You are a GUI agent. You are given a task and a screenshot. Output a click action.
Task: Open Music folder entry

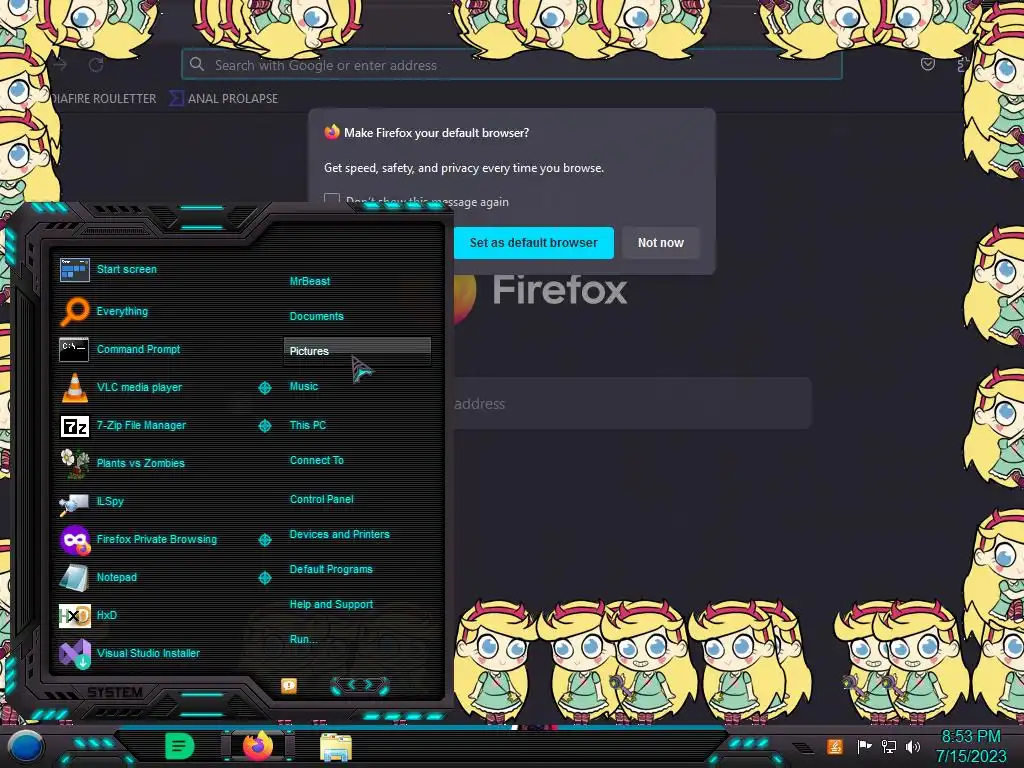click(304, 387)
